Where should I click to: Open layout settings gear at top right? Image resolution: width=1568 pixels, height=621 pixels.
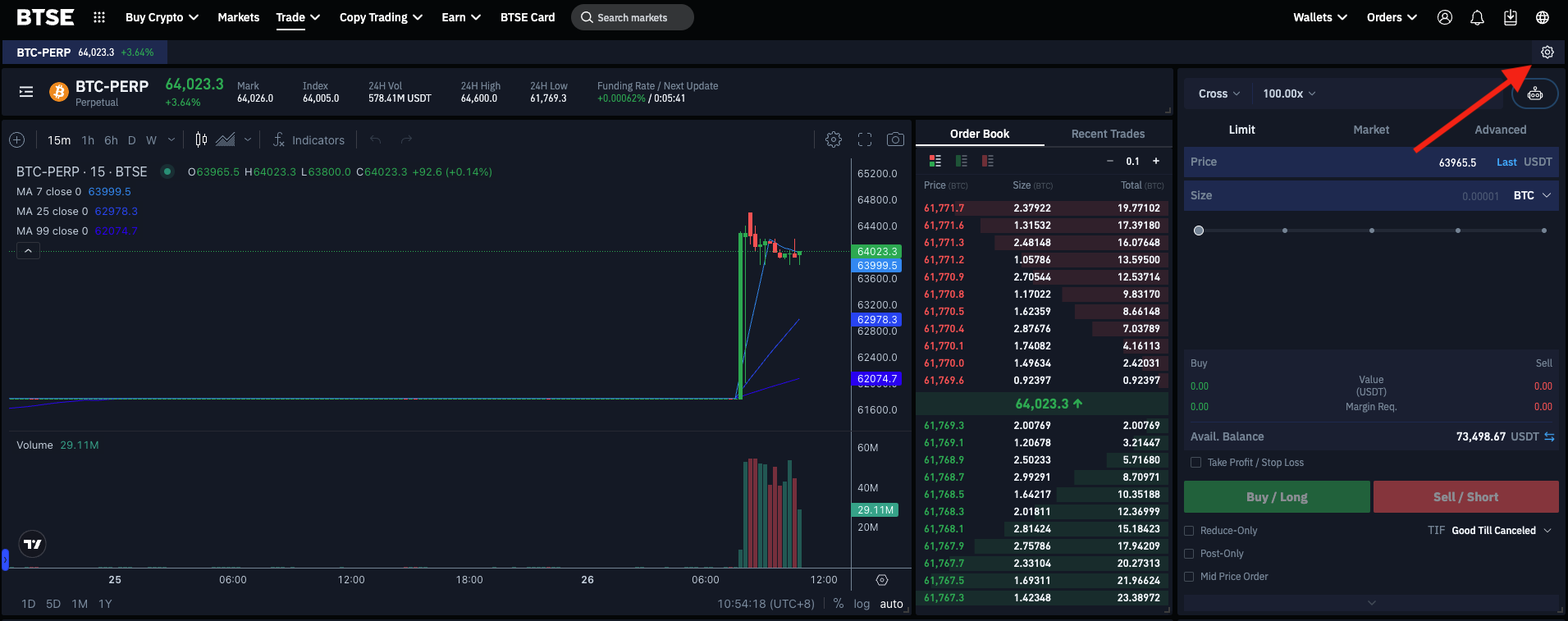1547,53
